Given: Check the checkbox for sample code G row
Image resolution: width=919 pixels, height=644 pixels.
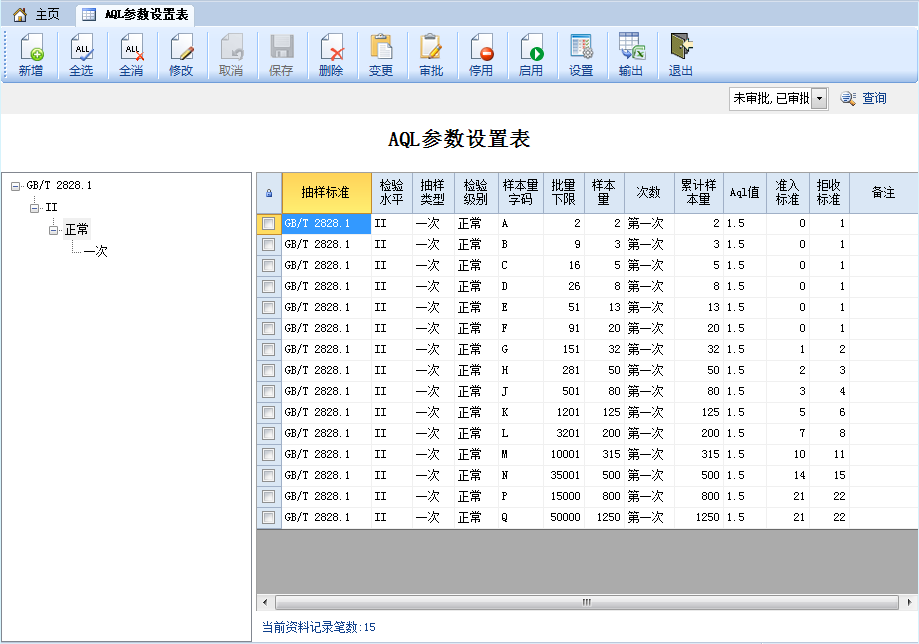Looking at the screenshot, I should tap(268, 349).
